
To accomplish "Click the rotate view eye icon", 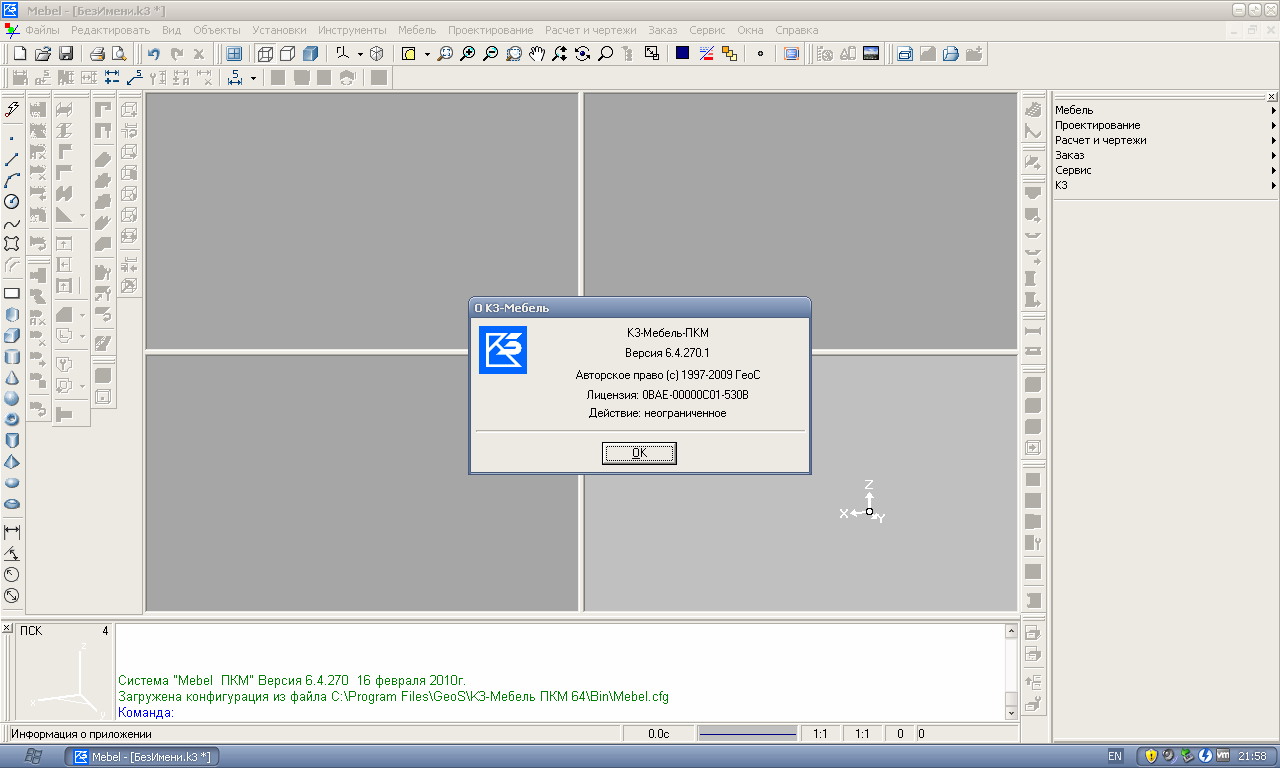I will point(583,54).
